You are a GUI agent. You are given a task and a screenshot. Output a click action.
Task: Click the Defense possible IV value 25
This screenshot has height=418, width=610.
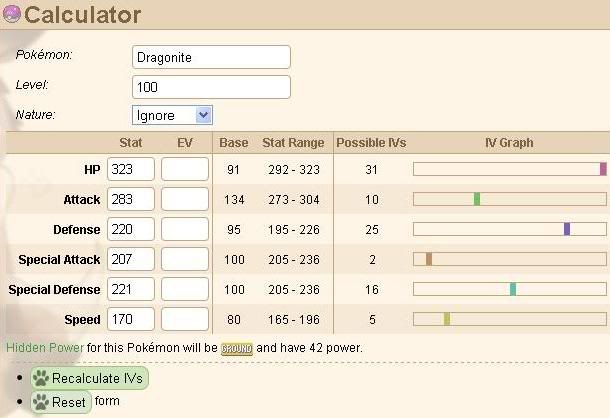click(372, 230)
